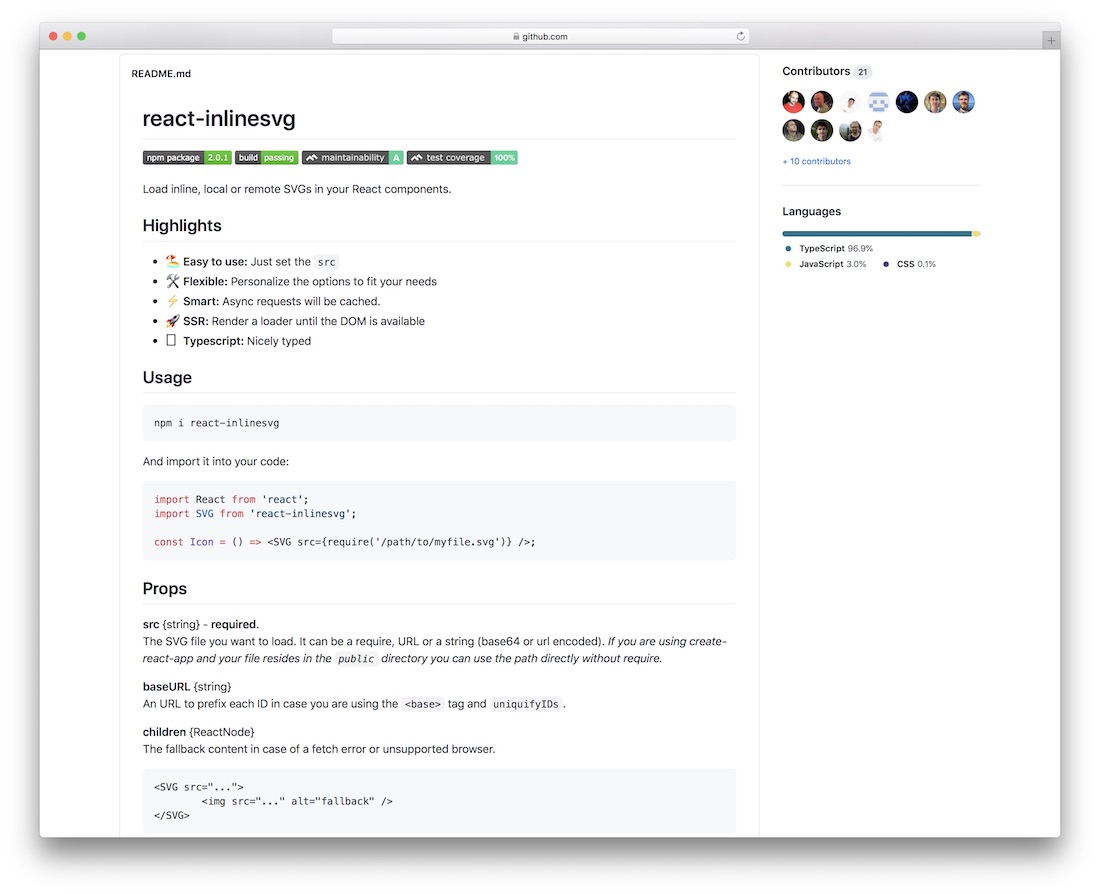Open bottom-row avatar of man in dark shirt outdoors
This screenshot has width=1100, height=894.
850,130
